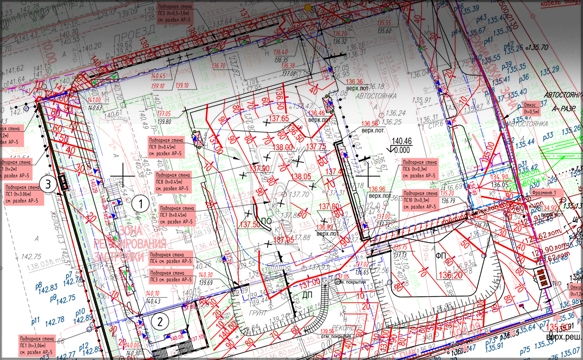Image resolution: width=583 pixels, height=360 pixels.
Task: Click the ПО label near the curved wall
Action: click(x=266, y=221)
